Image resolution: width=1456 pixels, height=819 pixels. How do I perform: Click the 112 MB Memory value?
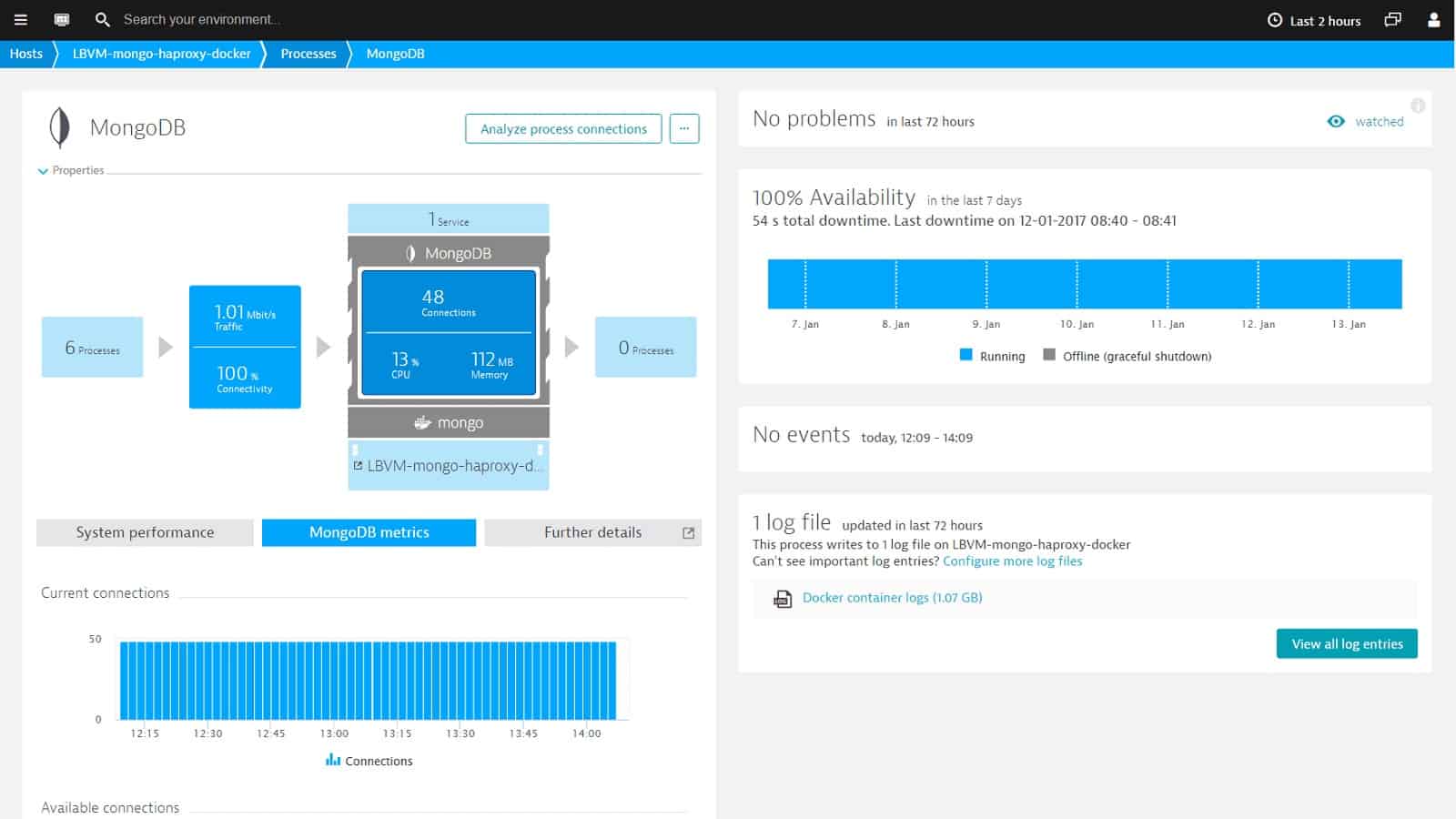click(x=491, y=364)
